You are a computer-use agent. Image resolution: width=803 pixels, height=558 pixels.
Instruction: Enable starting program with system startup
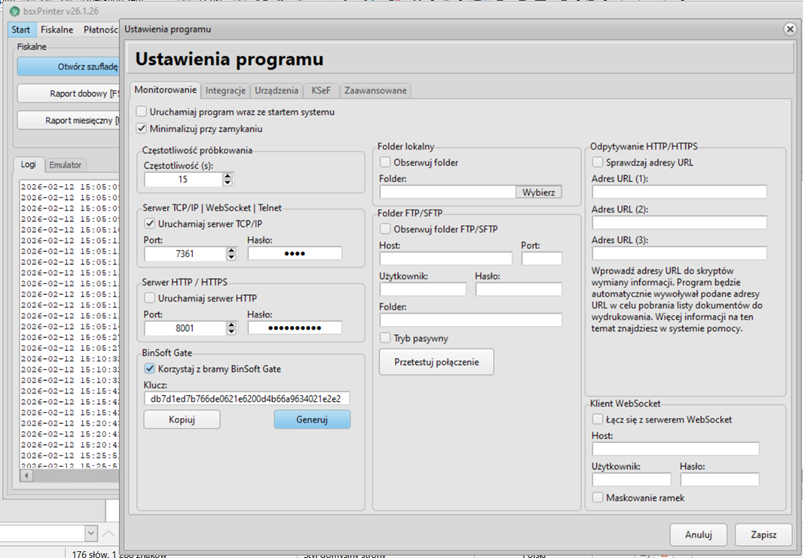[x=142, y=112]
